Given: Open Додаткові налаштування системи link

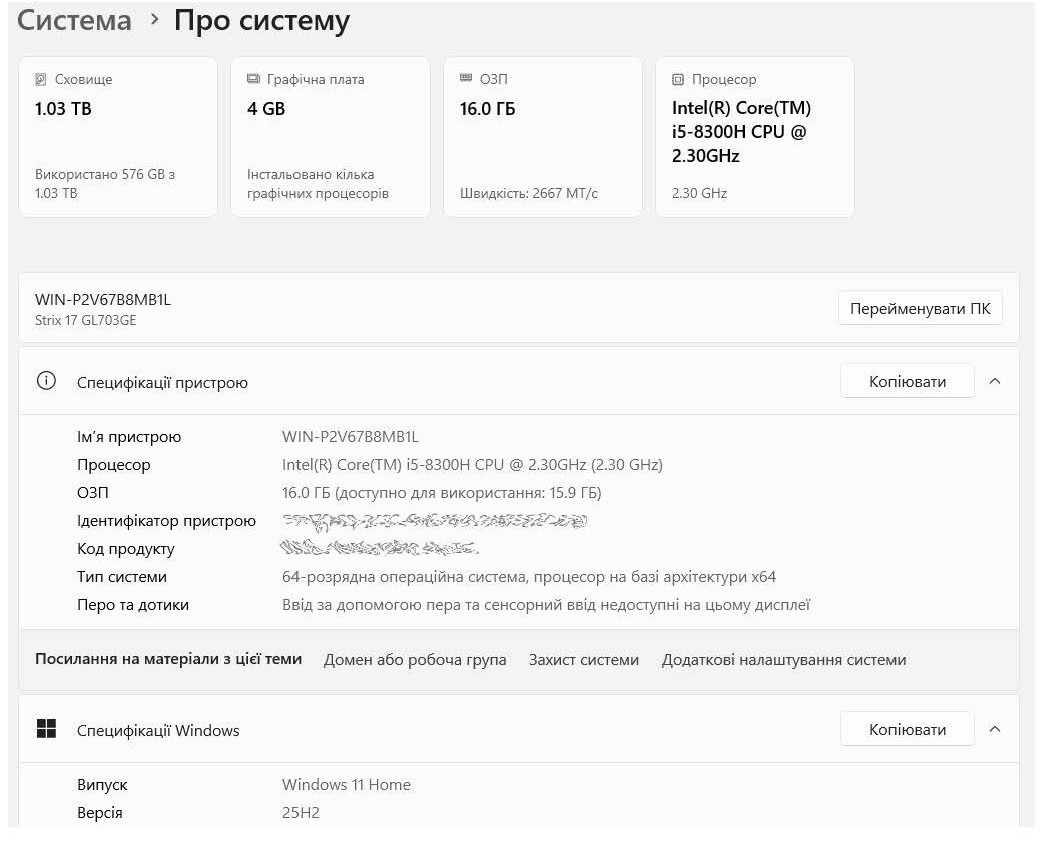Looking at the screenshot, I should (784, 660).
